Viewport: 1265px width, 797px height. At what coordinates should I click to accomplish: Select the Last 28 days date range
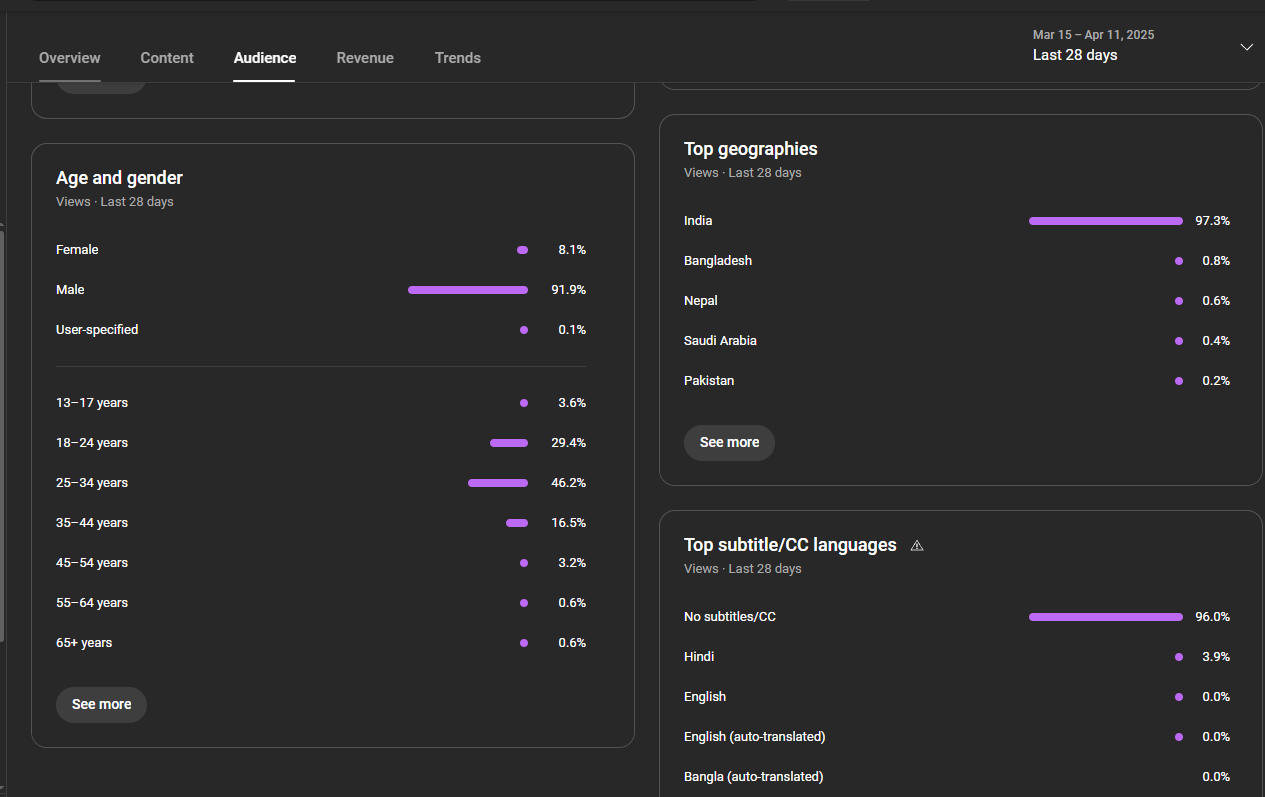pyautogui.click(x=1075, y=55)
